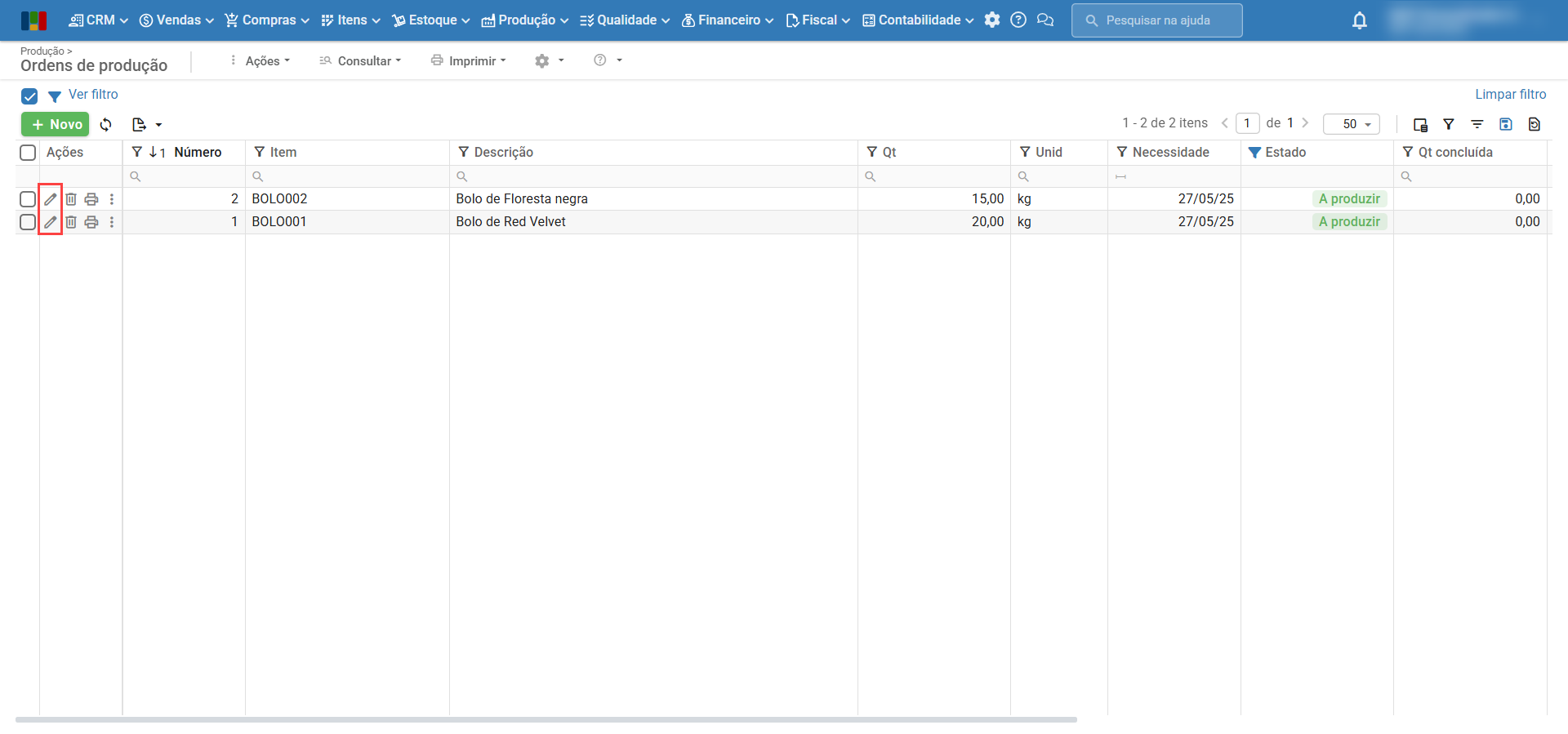This screenshot has height=734, width=1568.
Task: Save grid layout with the blue disk icon
Action: (1506, 125)
